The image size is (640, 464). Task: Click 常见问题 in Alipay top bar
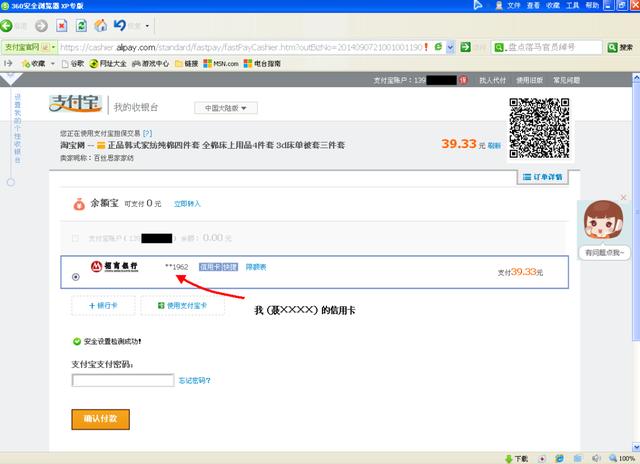pyautogui.click(x=567, y=80)
